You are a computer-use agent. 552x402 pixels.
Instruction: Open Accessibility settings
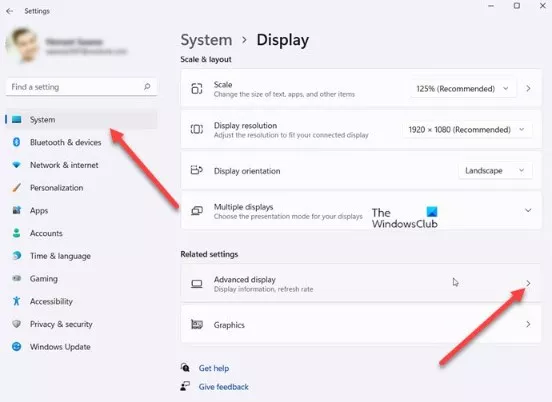[x=81, y=301]
